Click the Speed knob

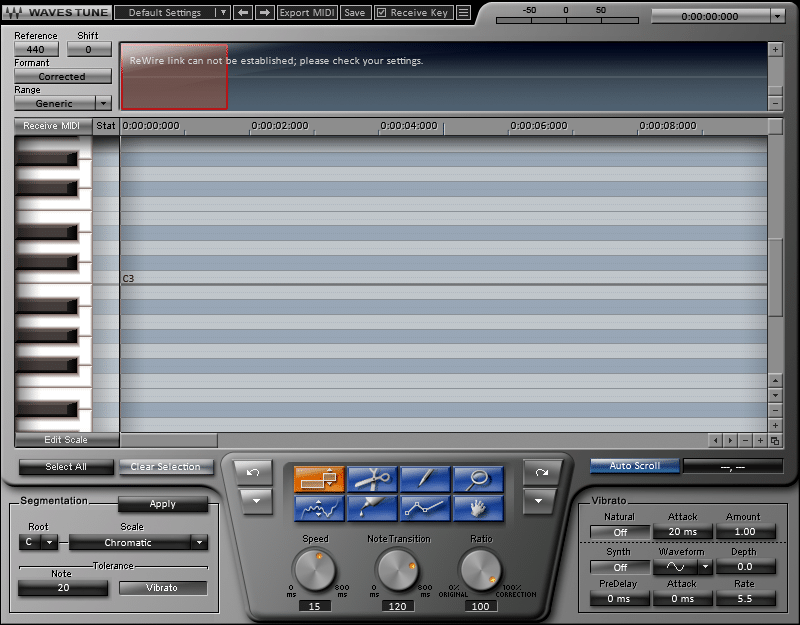pos(315,571)
